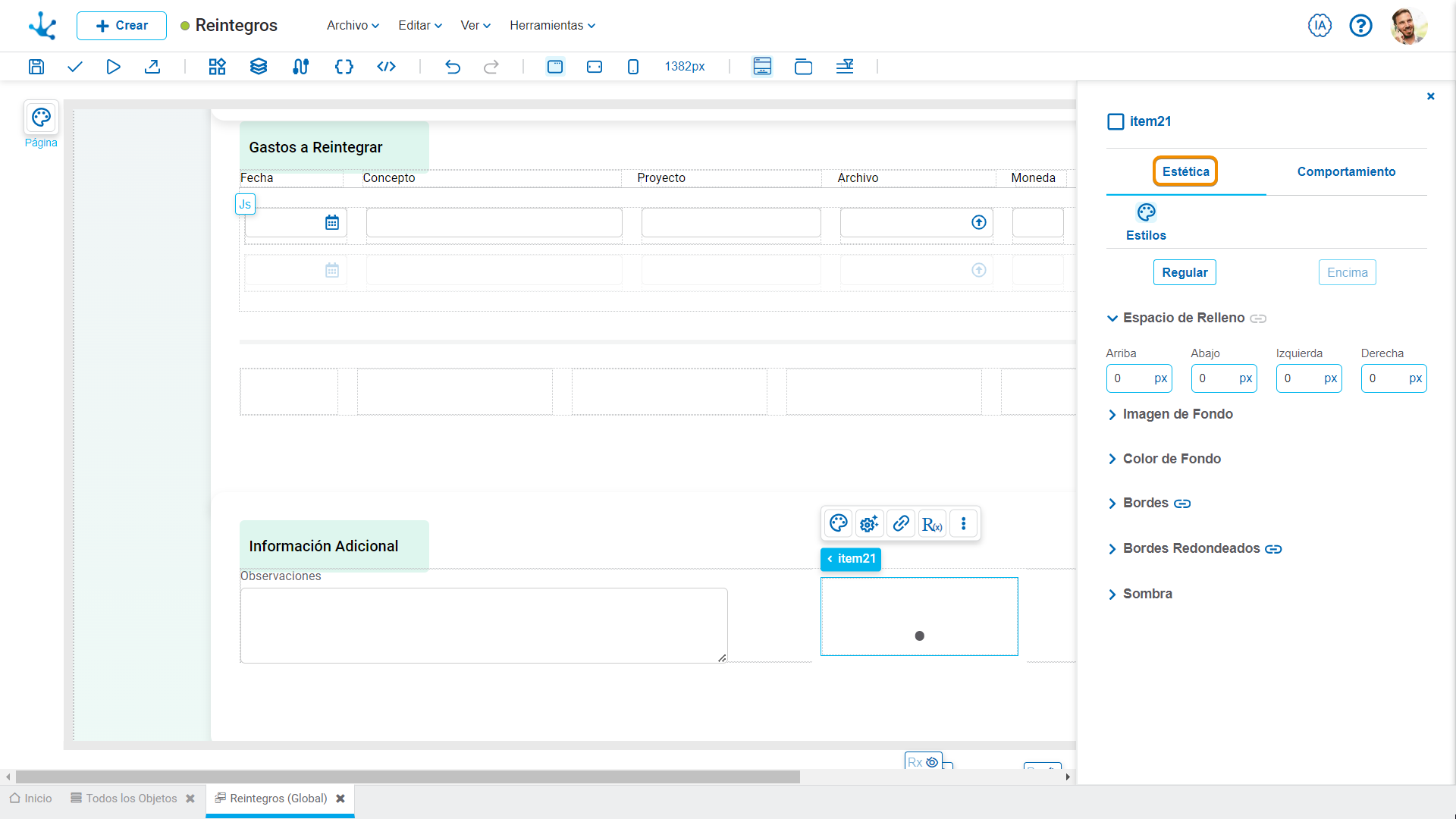The image size is (1456, 819).
Task: Click the Arriba padding input
Action: point(1139,378)
